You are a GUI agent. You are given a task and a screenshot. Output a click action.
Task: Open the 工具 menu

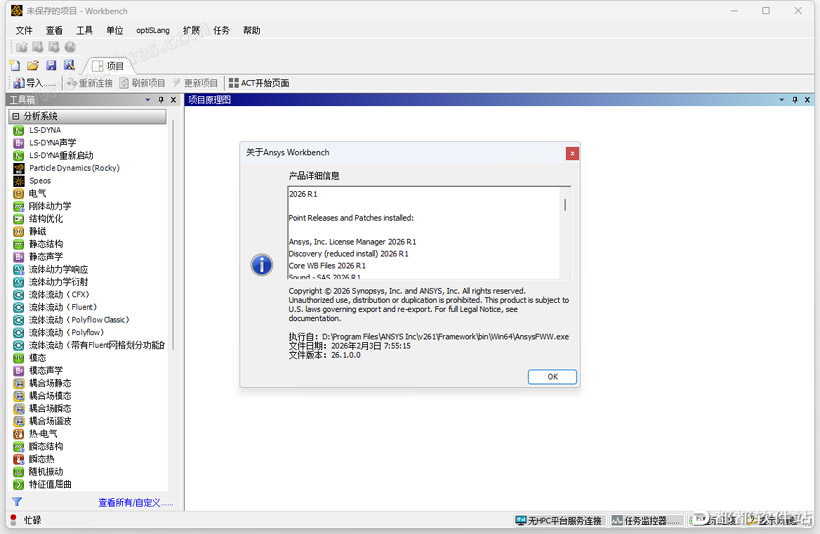tap(84, 30)
